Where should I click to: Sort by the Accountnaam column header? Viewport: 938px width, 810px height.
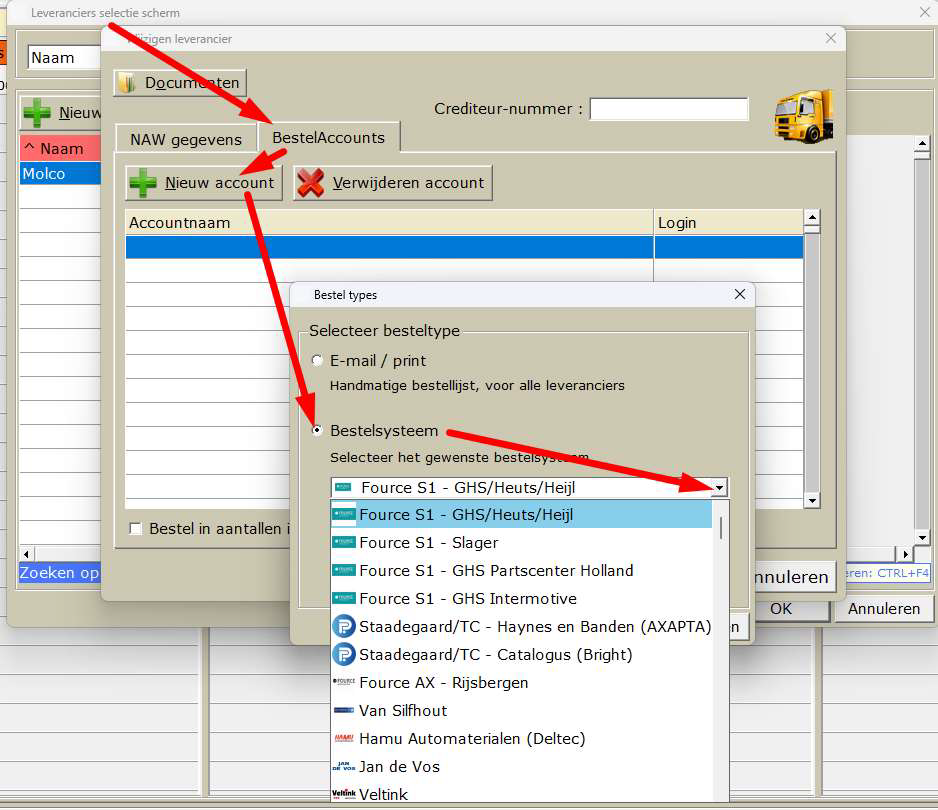[x=389, y=223]
